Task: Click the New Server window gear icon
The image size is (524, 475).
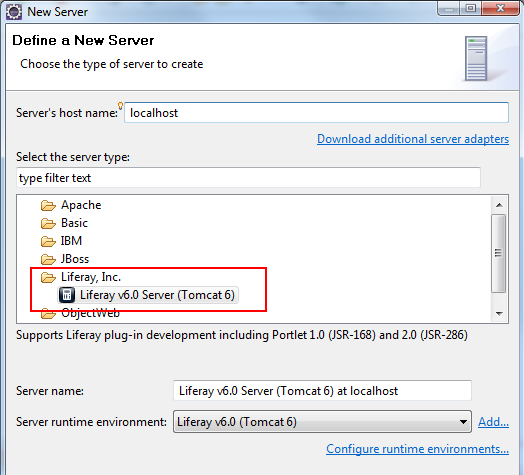Action: coord(14,12)
